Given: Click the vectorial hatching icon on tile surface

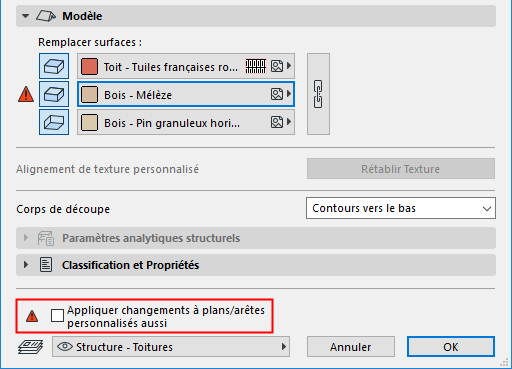Looking at the screenshot, I should tap(256, 66).
